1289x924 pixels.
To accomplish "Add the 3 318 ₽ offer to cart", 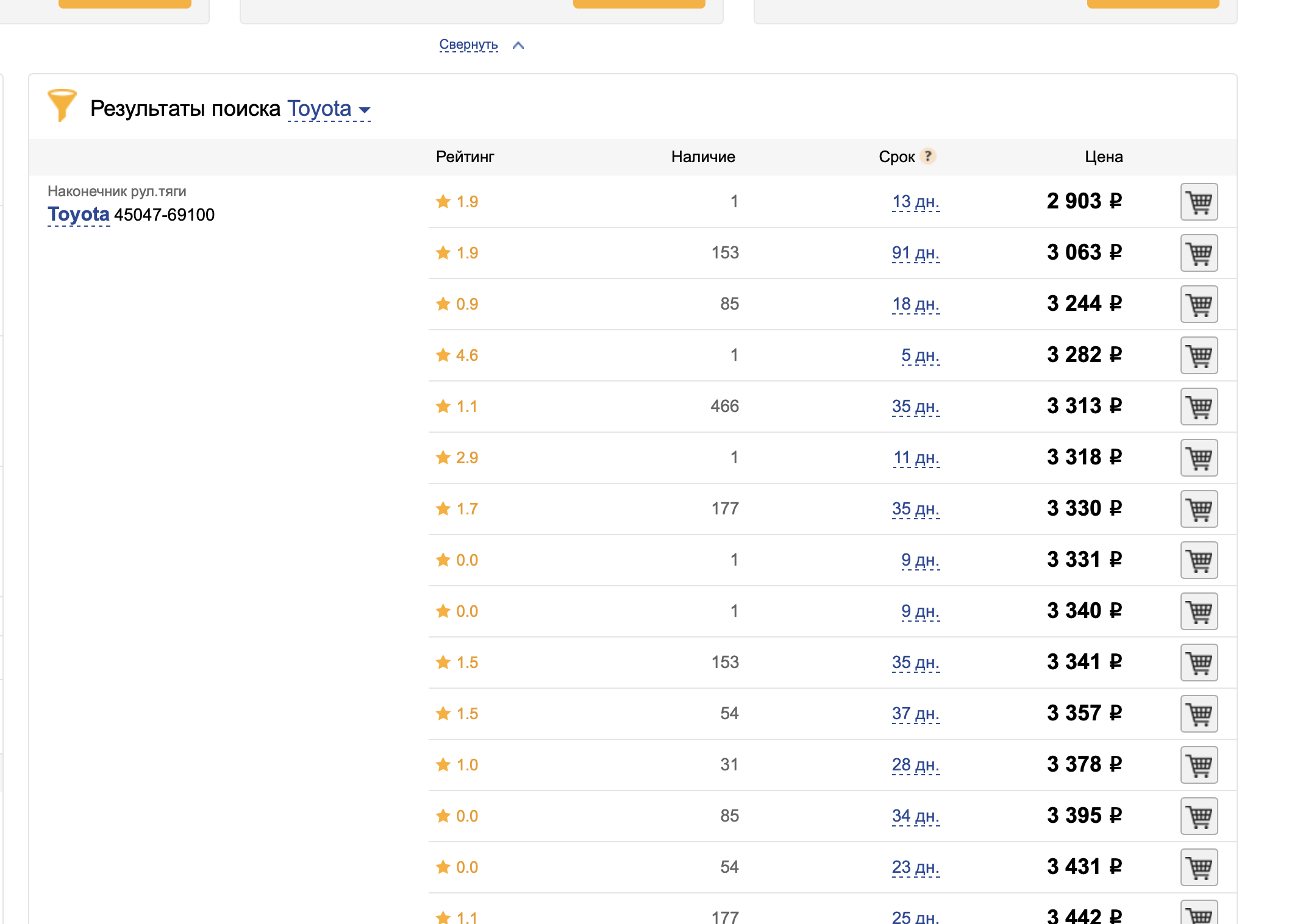I will (1199, 458).
